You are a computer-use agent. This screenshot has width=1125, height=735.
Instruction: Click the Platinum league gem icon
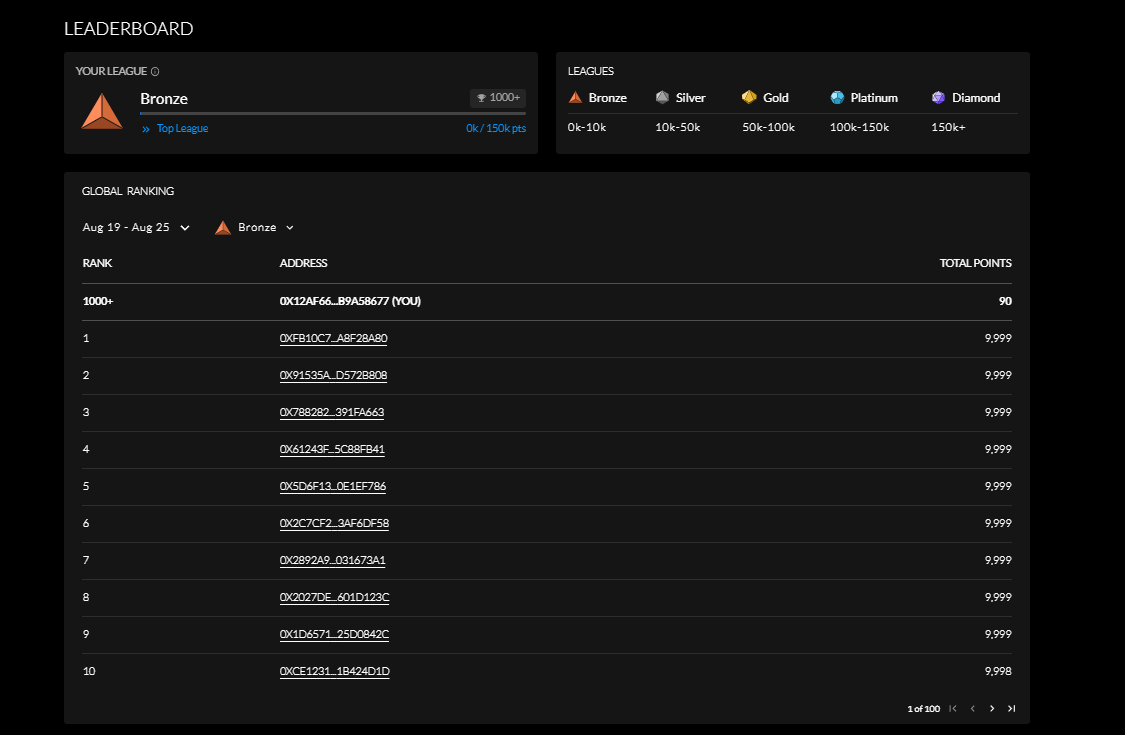[x=837, y=97]
